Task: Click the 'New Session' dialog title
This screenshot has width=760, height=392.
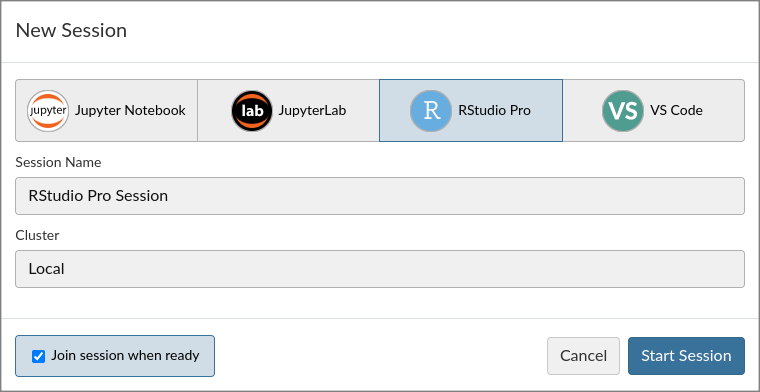Action: (71, 31)
